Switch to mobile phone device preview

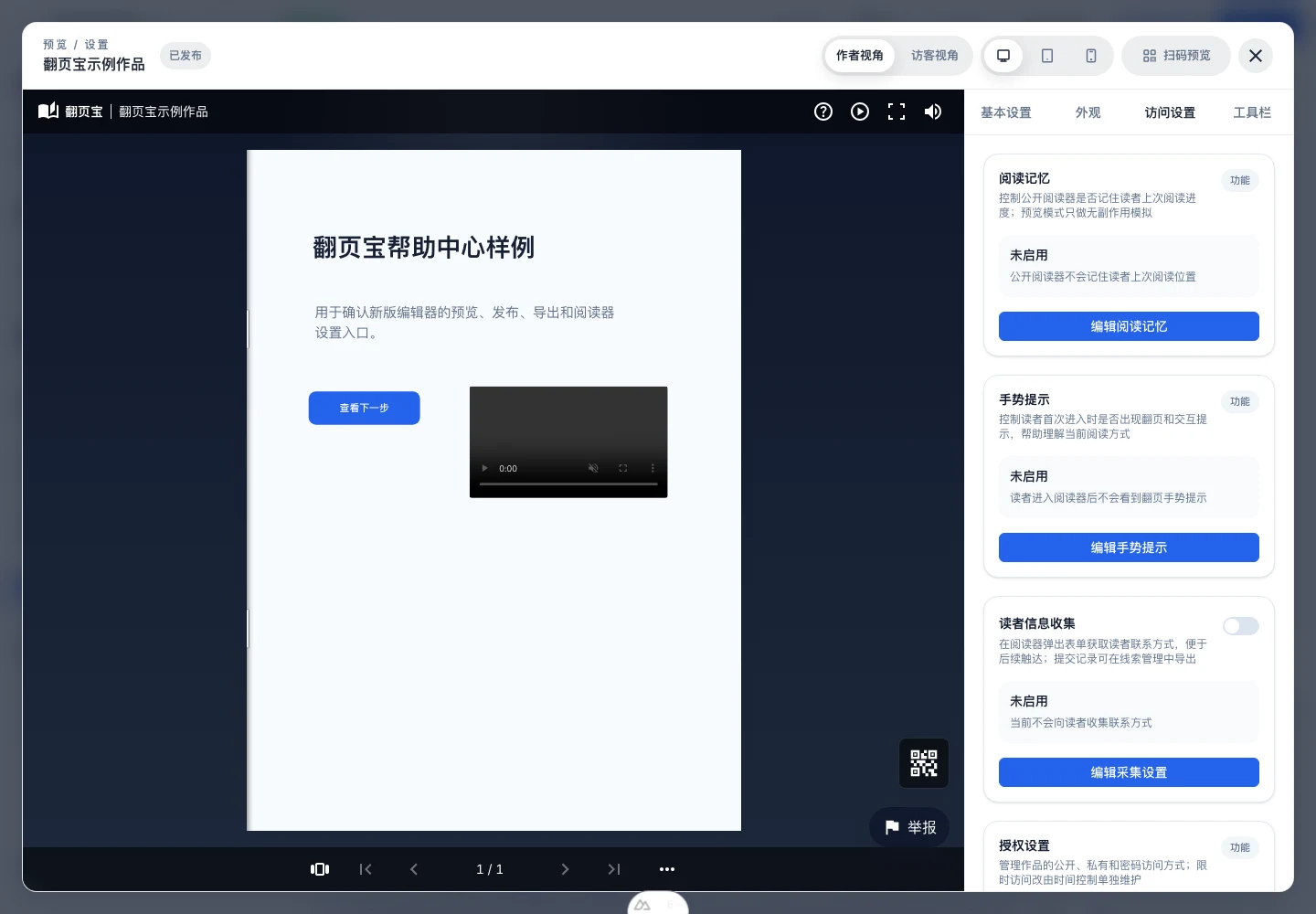tap(1091, 56)
